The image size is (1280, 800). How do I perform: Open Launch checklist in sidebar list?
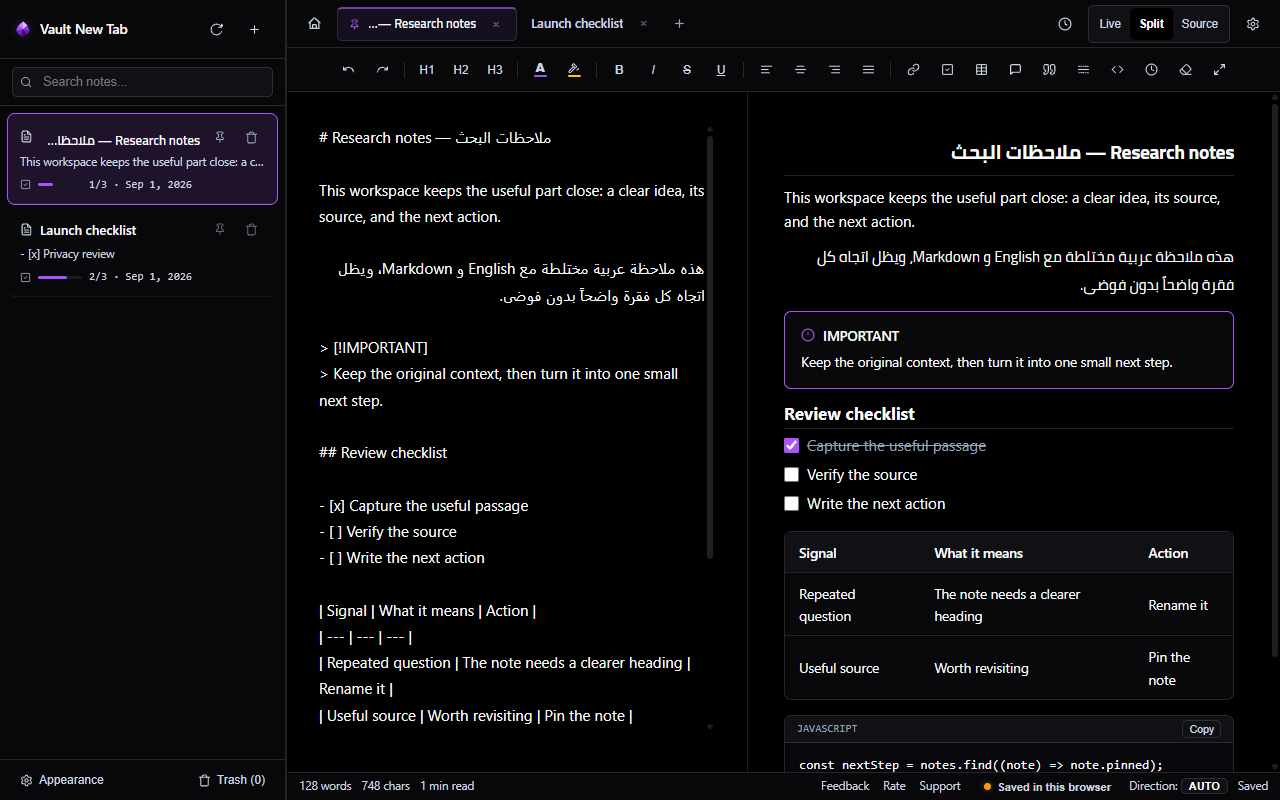coord(142,252)
